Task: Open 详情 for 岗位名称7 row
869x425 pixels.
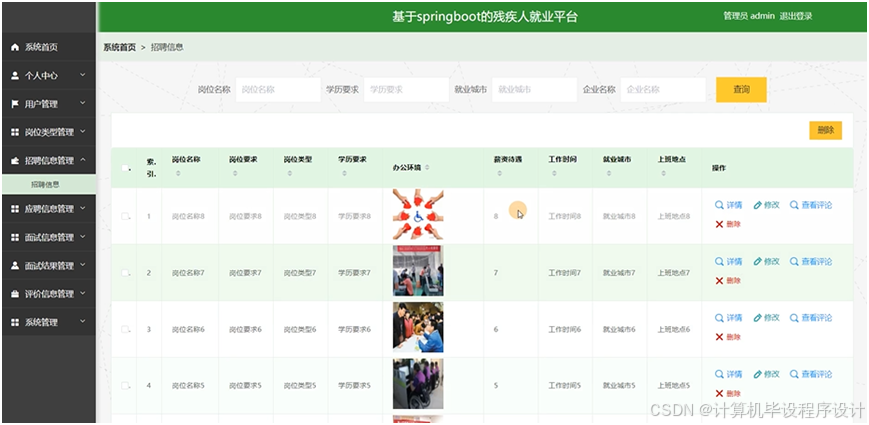Action: 728,262
